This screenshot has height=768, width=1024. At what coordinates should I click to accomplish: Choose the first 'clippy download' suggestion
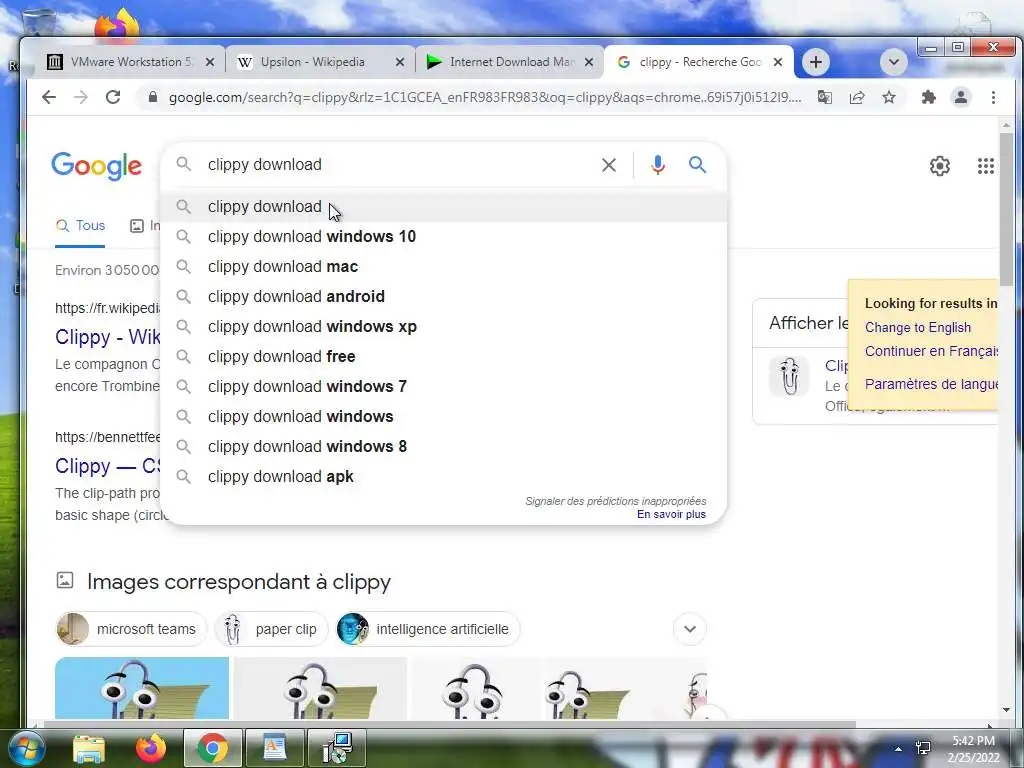pos(443,206)
